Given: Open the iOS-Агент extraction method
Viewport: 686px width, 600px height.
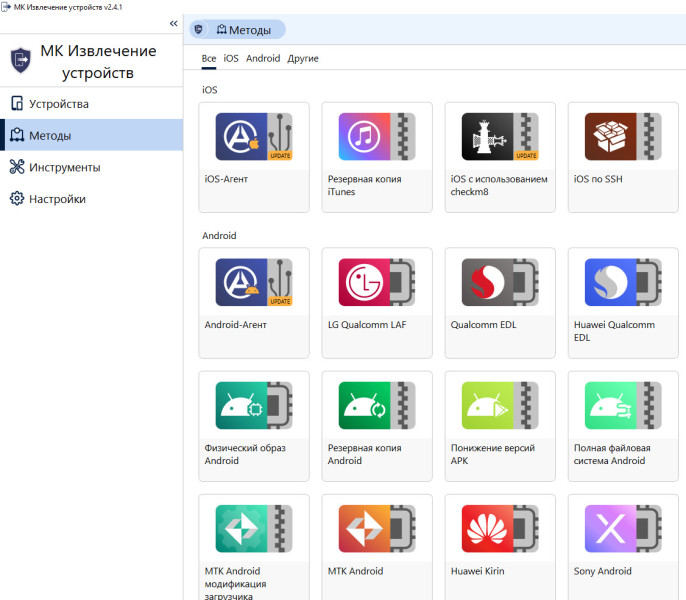Looking at the screenshot, I should (x=254, y=158).
